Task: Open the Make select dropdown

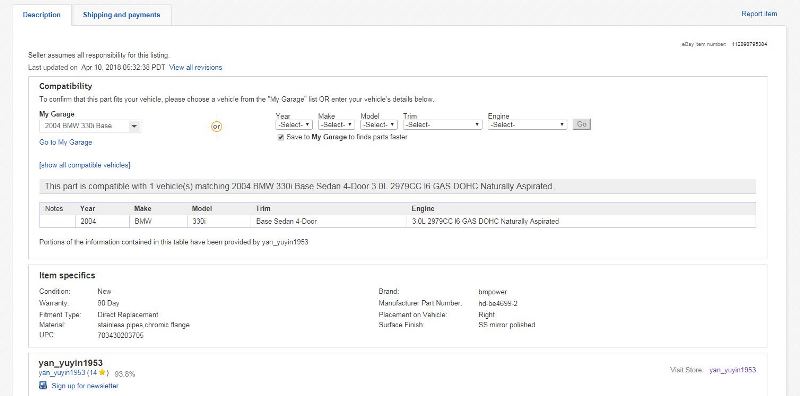Action: pyautogui.click(x=336, y=125)
